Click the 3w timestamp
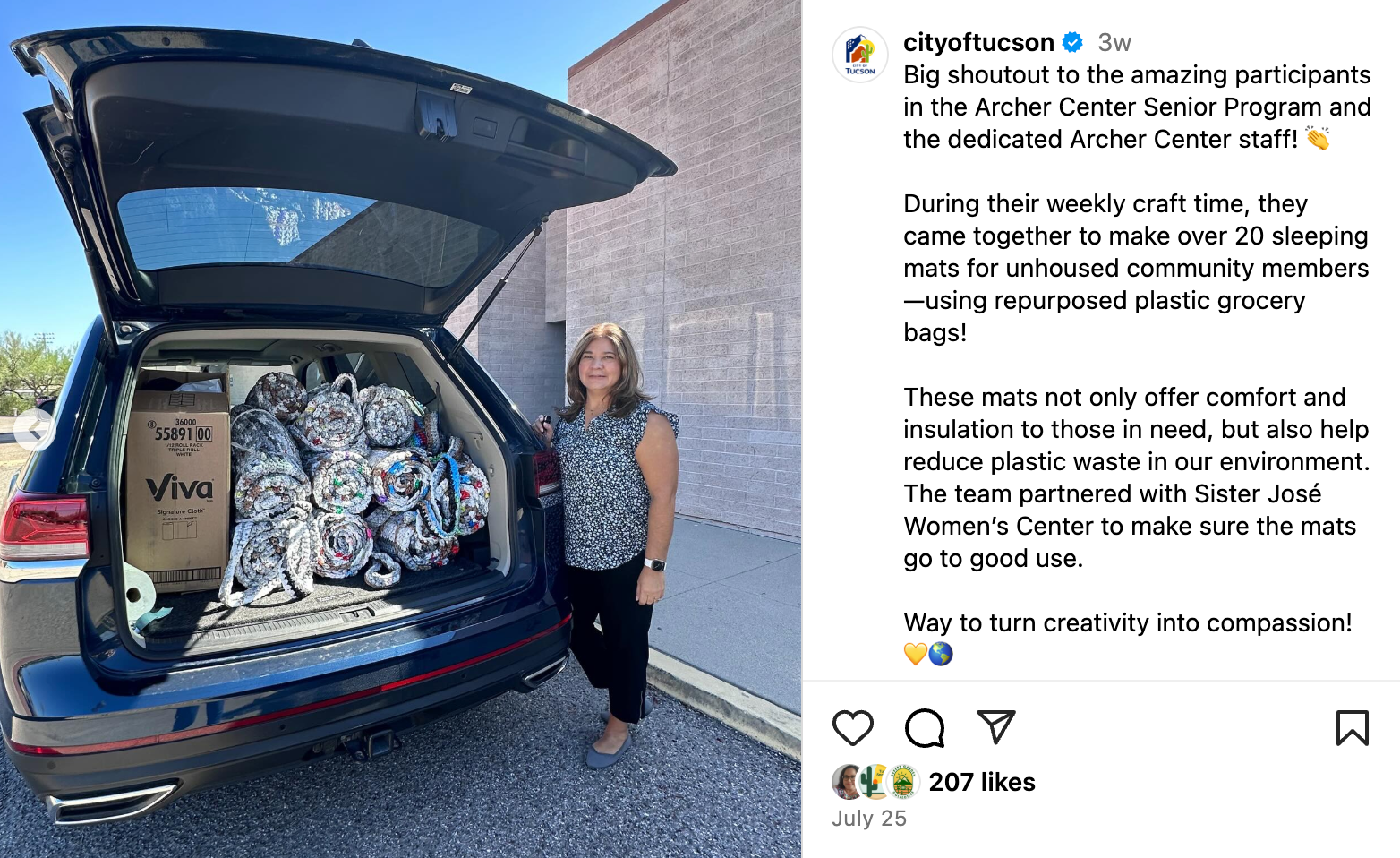 coord(1114,42)
